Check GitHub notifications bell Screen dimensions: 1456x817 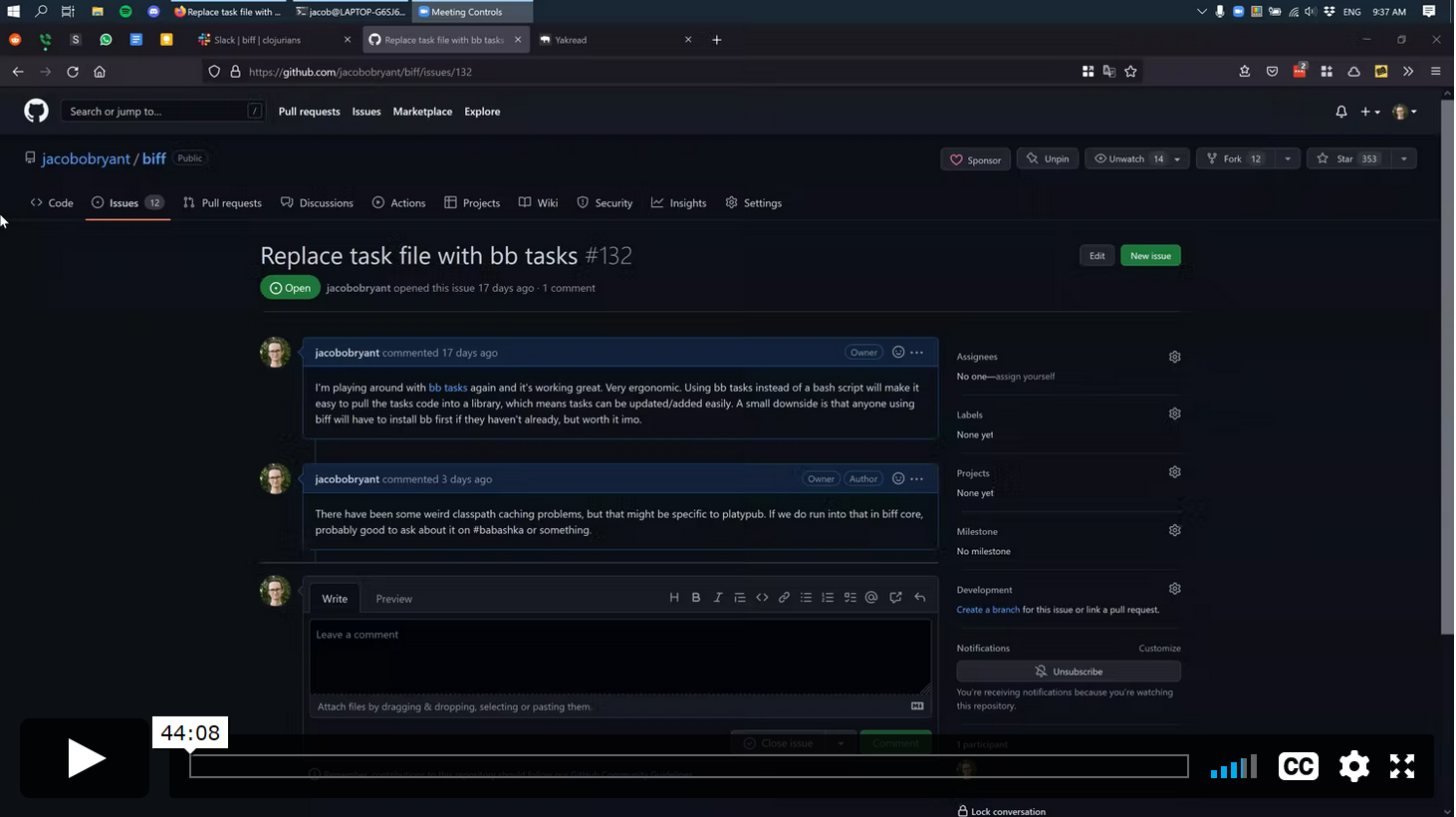click(1340, 112)
